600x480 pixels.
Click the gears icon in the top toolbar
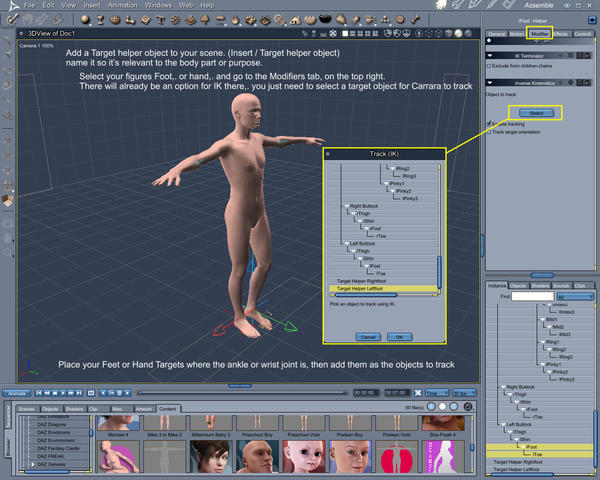[280, 19]
